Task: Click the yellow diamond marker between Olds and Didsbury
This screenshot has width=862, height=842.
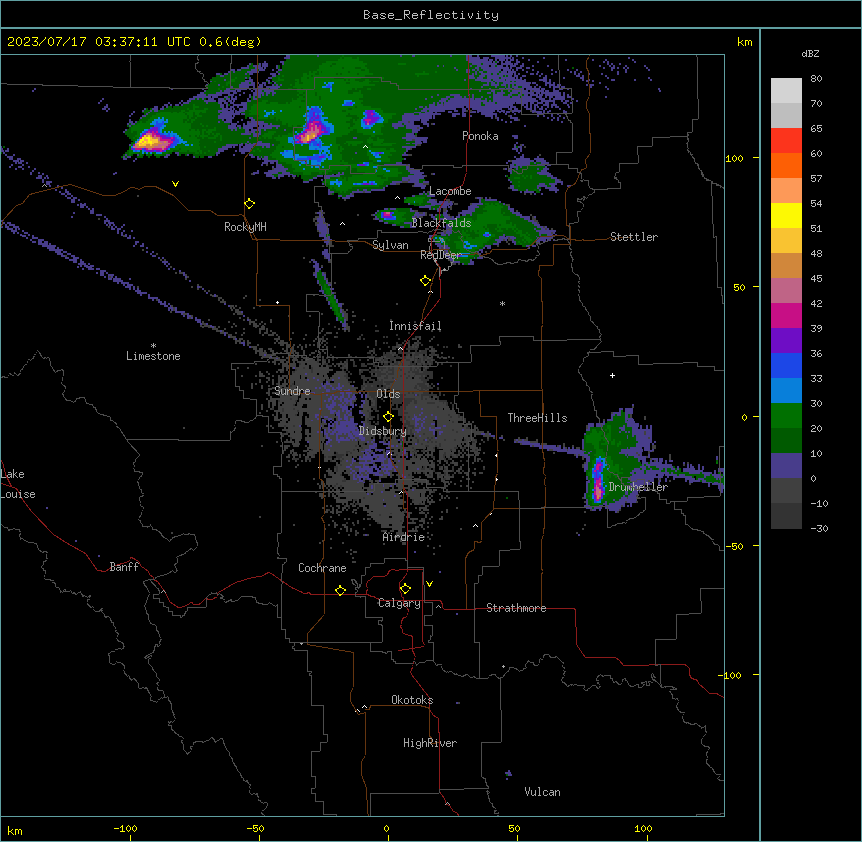Action: [388, 417]
